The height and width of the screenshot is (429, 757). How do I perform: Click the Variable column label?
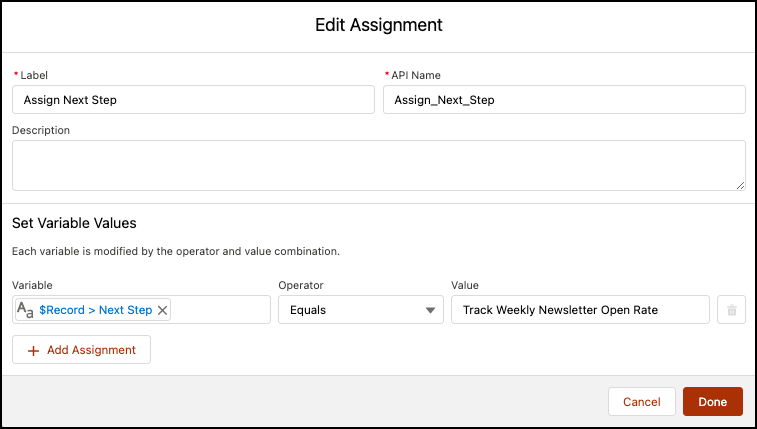pyautogui.click(x=32, y=285)
